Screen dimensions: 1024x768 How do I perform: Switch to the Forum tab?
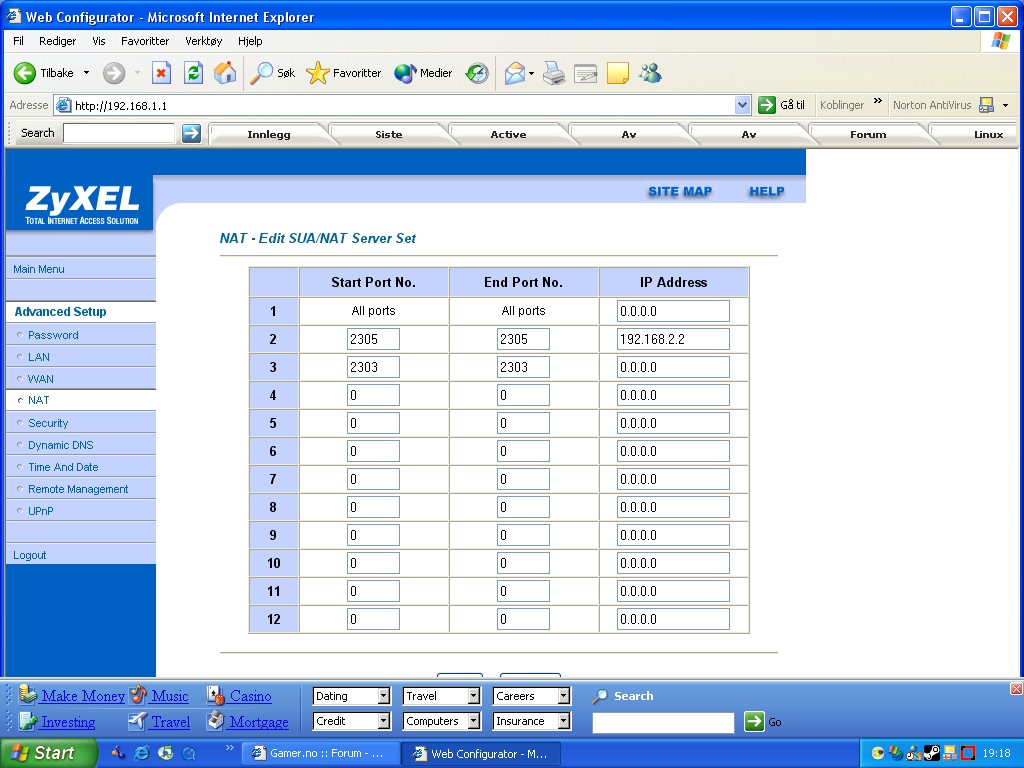click(867, 134)
